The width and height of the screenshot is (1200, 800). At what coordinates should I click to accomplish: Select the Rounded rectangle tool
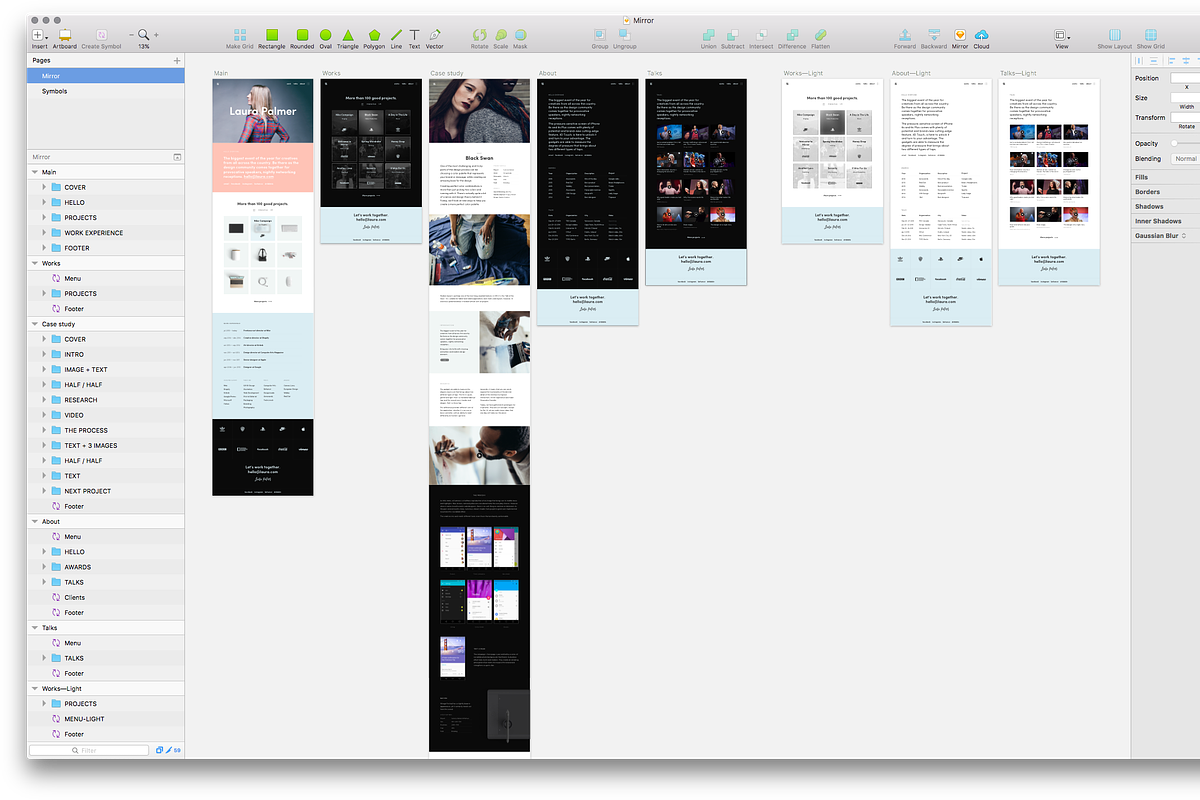point(302,35)
